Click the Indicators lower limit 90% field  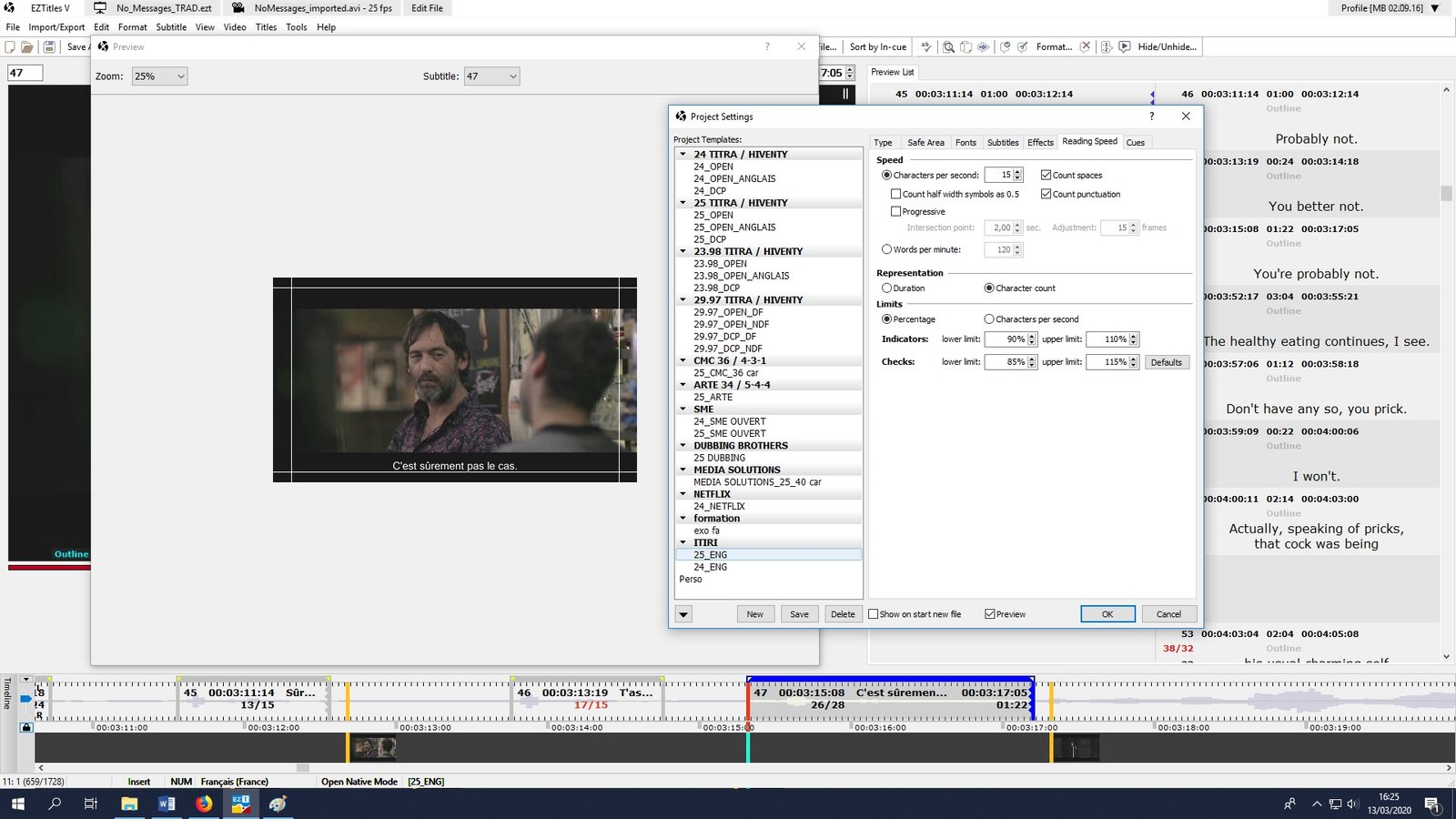coord(1006,339)
